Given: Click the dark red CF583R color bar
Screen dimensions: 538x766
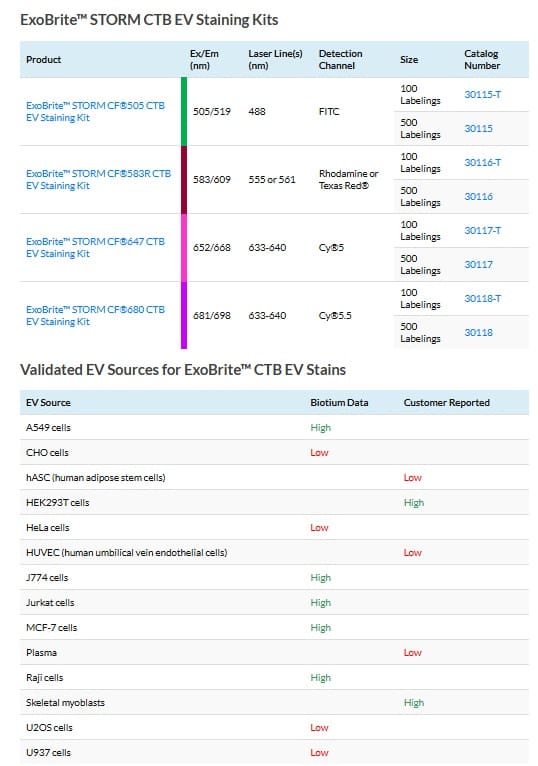Looking at the screenshot, I should click(184, 179).
